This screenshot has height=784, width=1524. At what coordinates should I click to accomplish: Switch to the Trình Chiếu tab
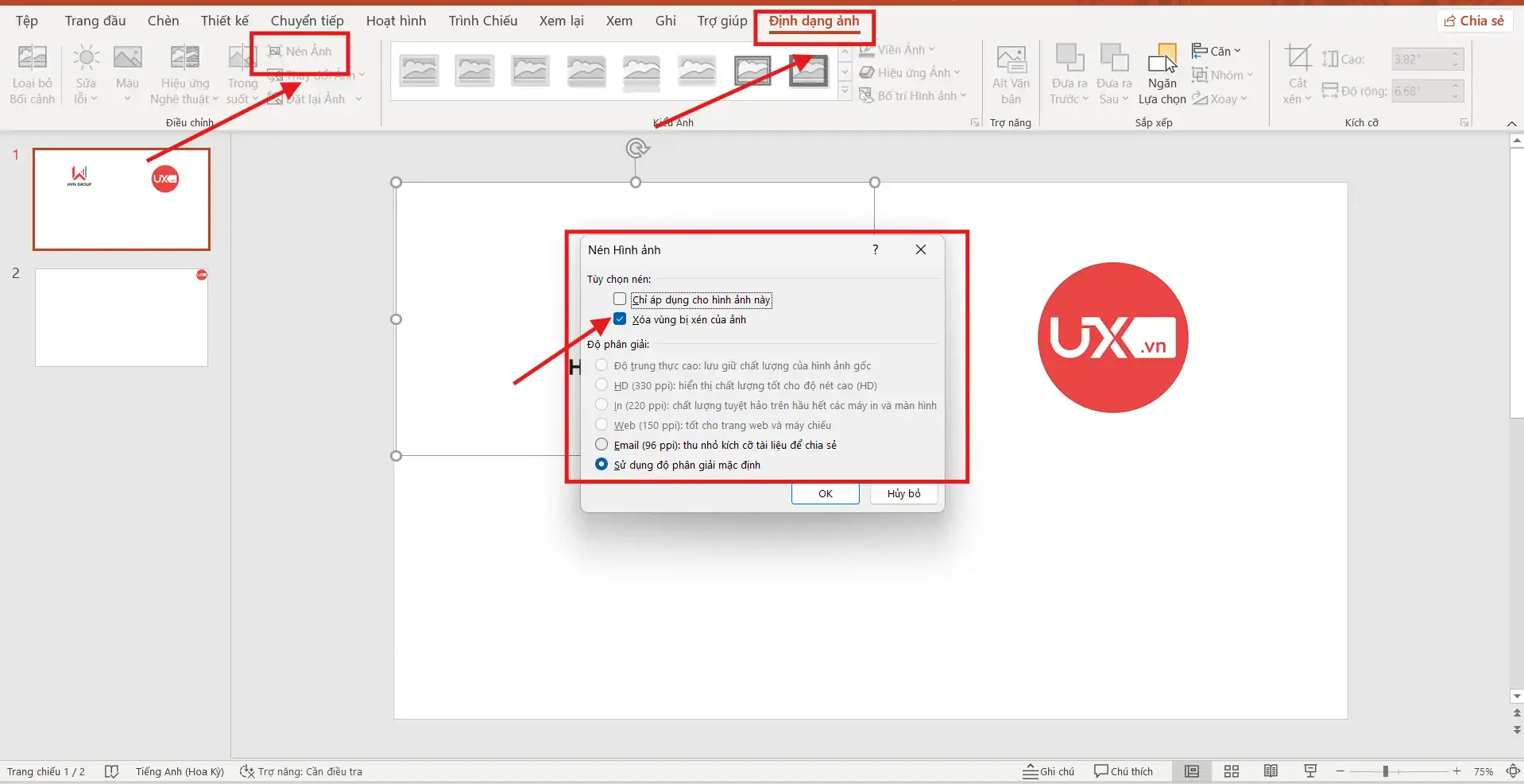(x=482, y=21)
